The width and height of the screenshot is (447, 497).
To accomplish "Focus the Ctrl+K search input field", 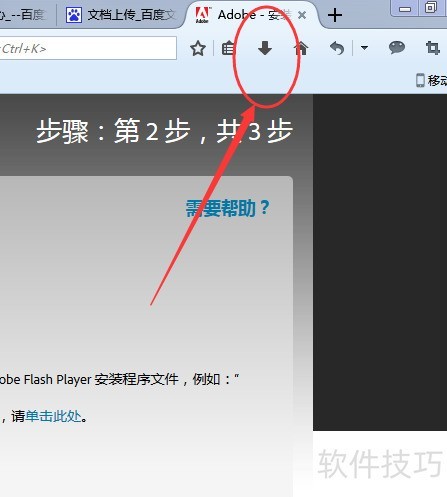I will pos(88,49).
